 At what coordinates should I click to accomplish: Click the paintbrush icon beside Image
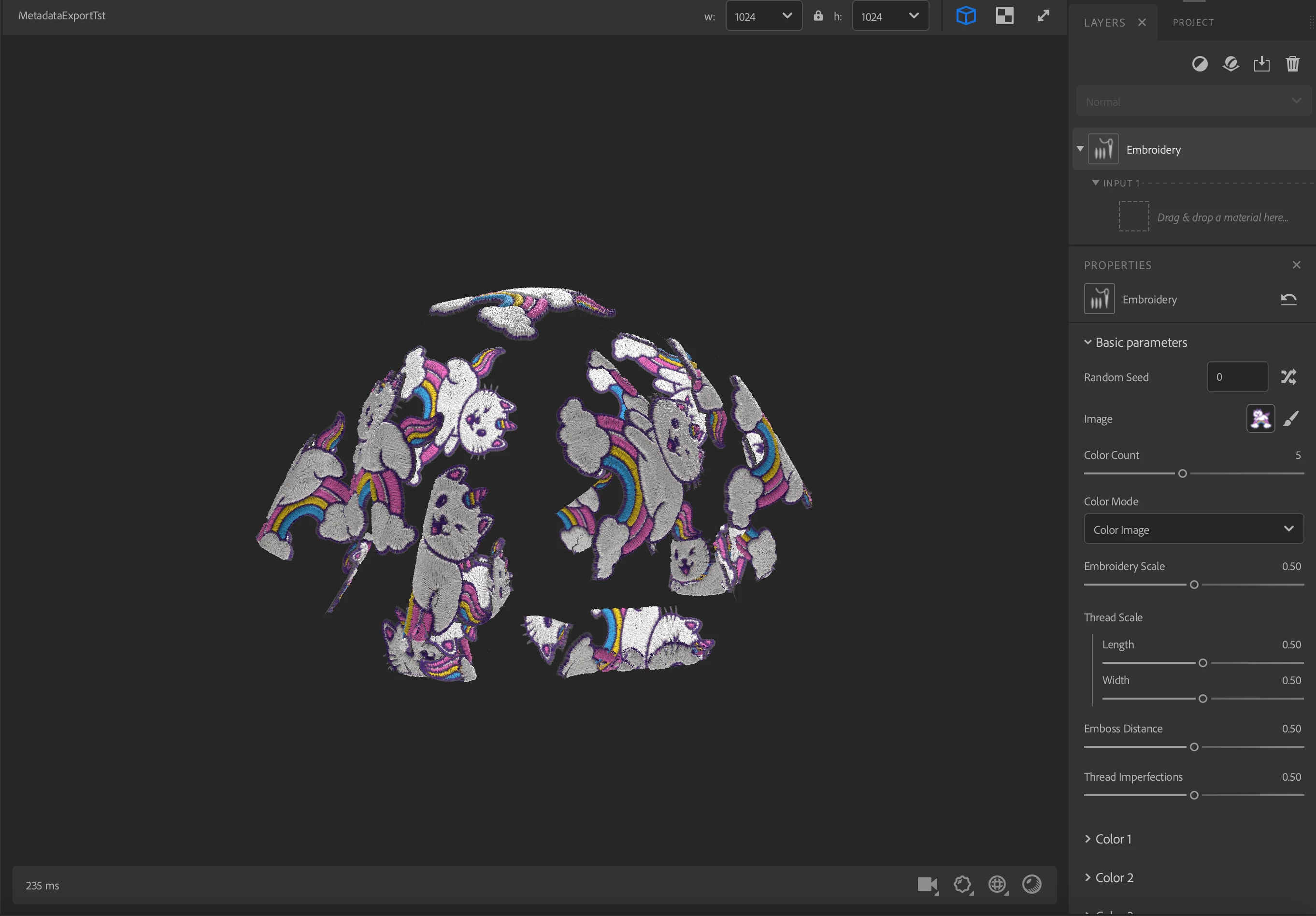pos(1291,418)
